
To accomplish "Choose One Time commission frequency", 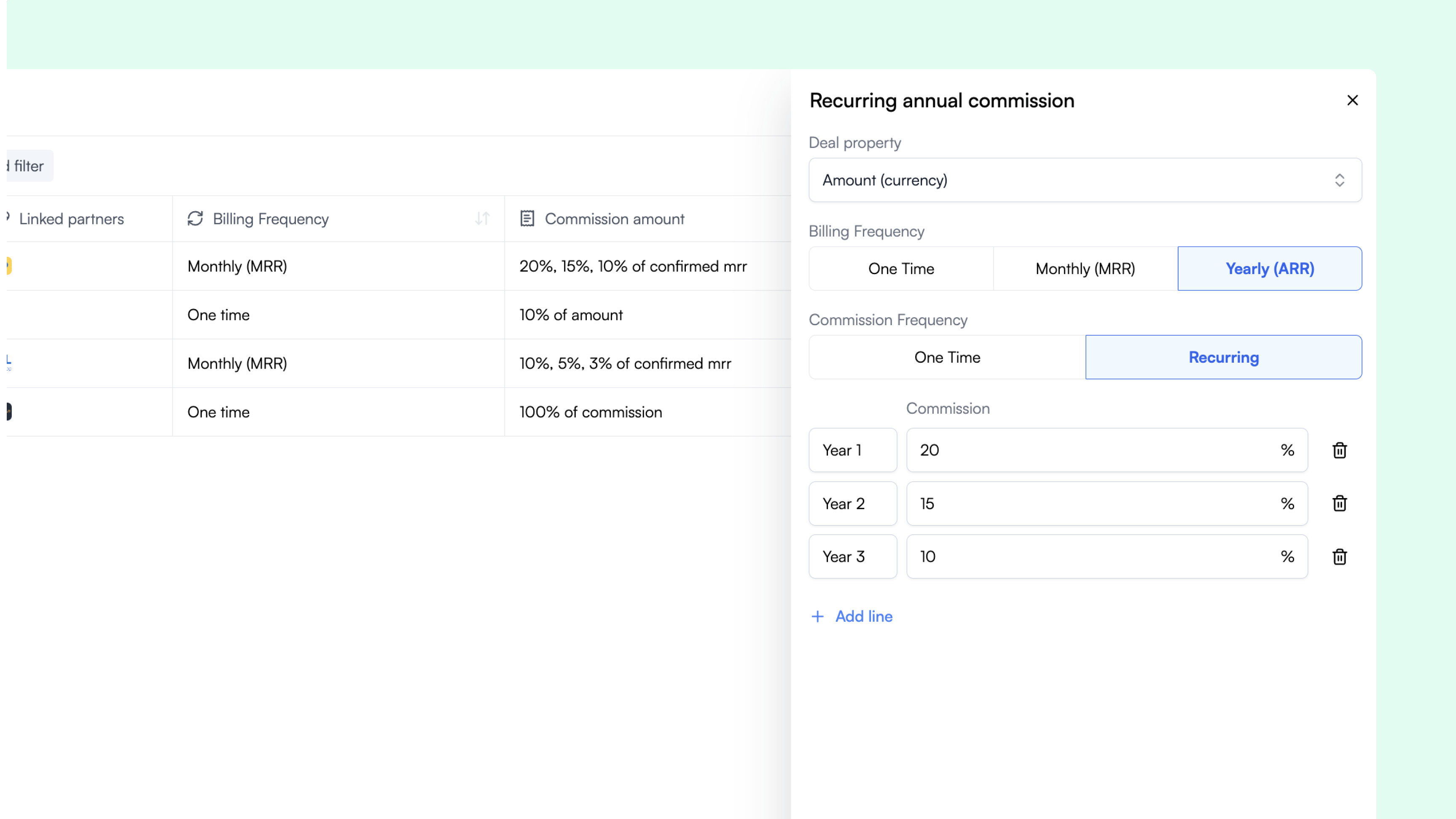I will coord(947,358).
